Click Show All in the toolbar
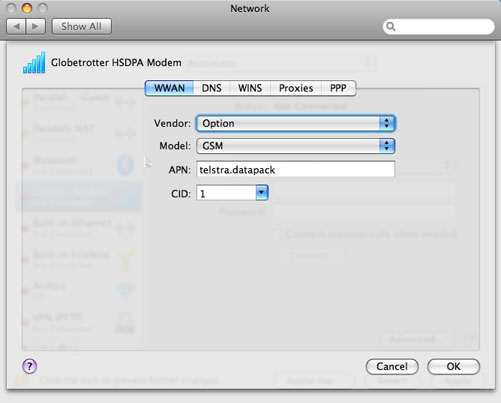 click(x=81, y=26)
